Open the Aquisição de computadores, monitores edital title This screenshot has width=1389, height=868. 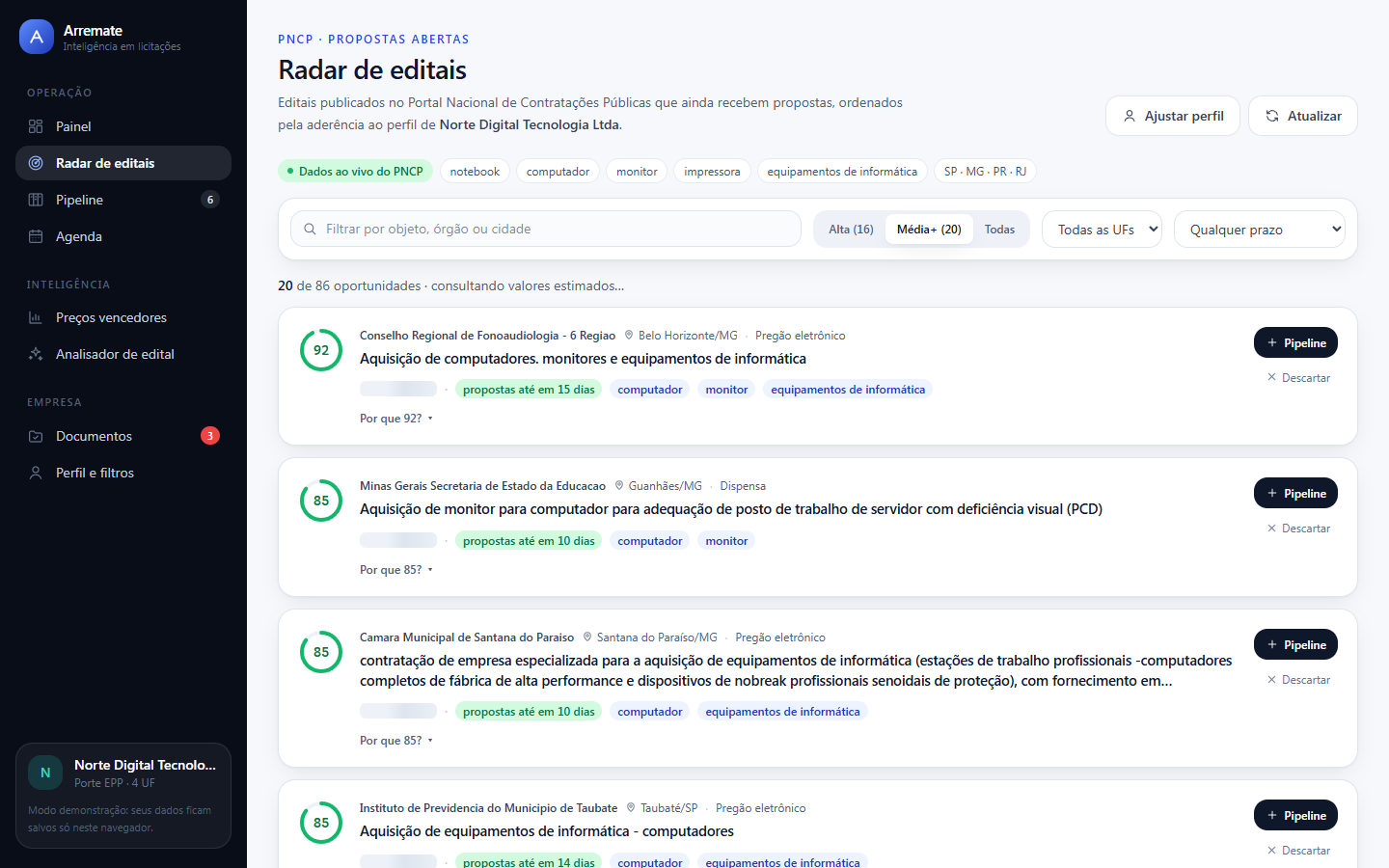tap(583, 359)
